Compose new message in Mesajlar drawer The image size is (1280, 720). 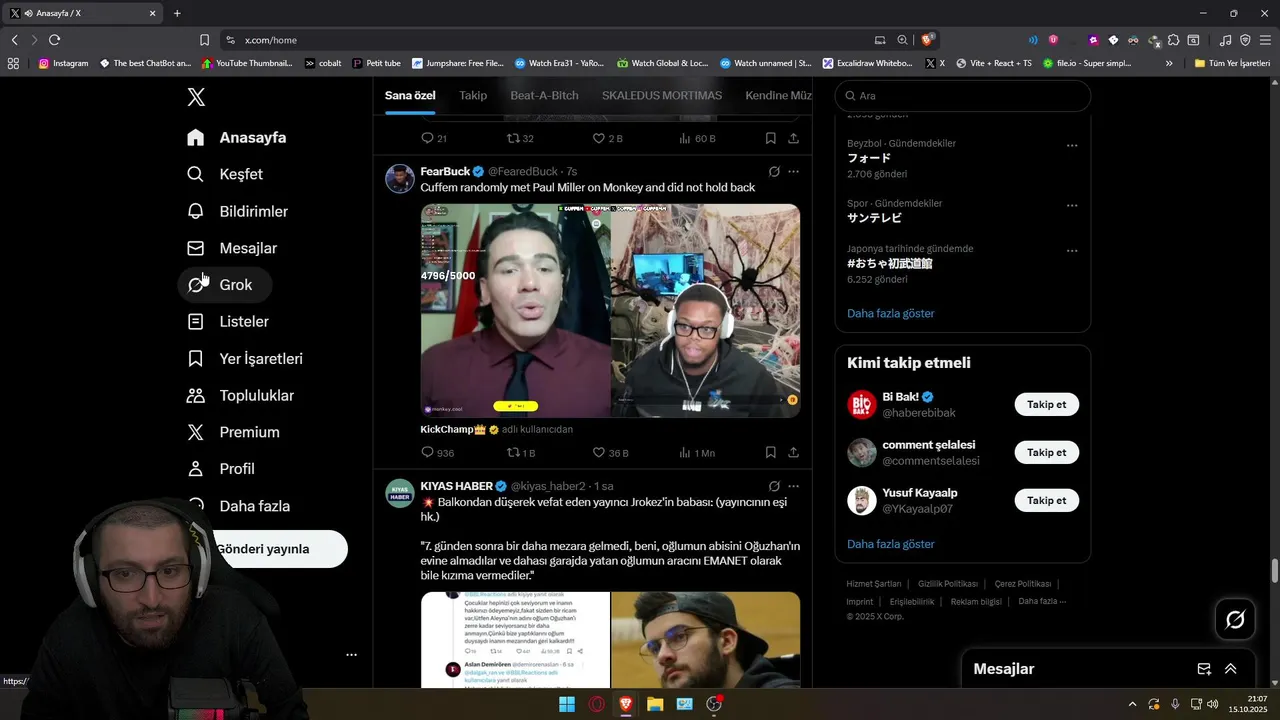[x=1204, y=669]
